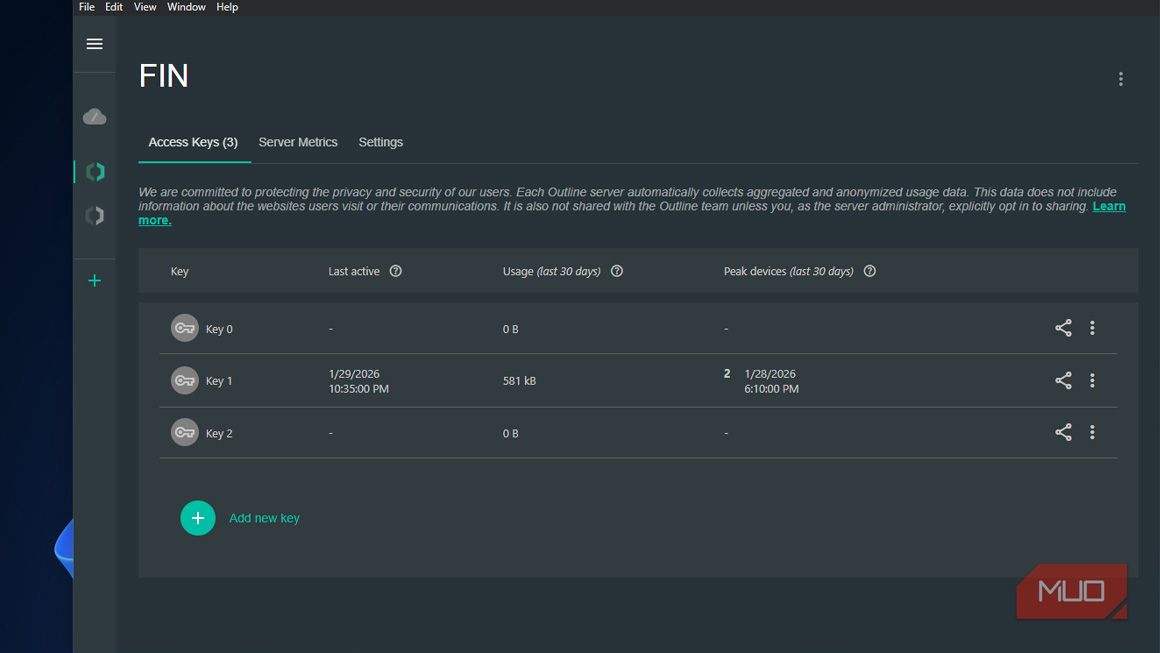The height and width of the screenshot is (653, 1160).
Task: Select the cloud provider icon in sidebar
Action: tap(94, 116)
